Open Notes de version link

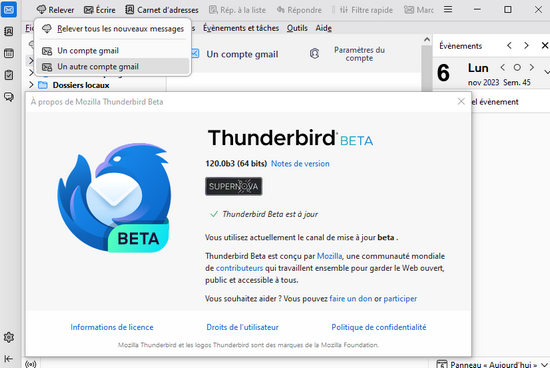click(300, 163)
